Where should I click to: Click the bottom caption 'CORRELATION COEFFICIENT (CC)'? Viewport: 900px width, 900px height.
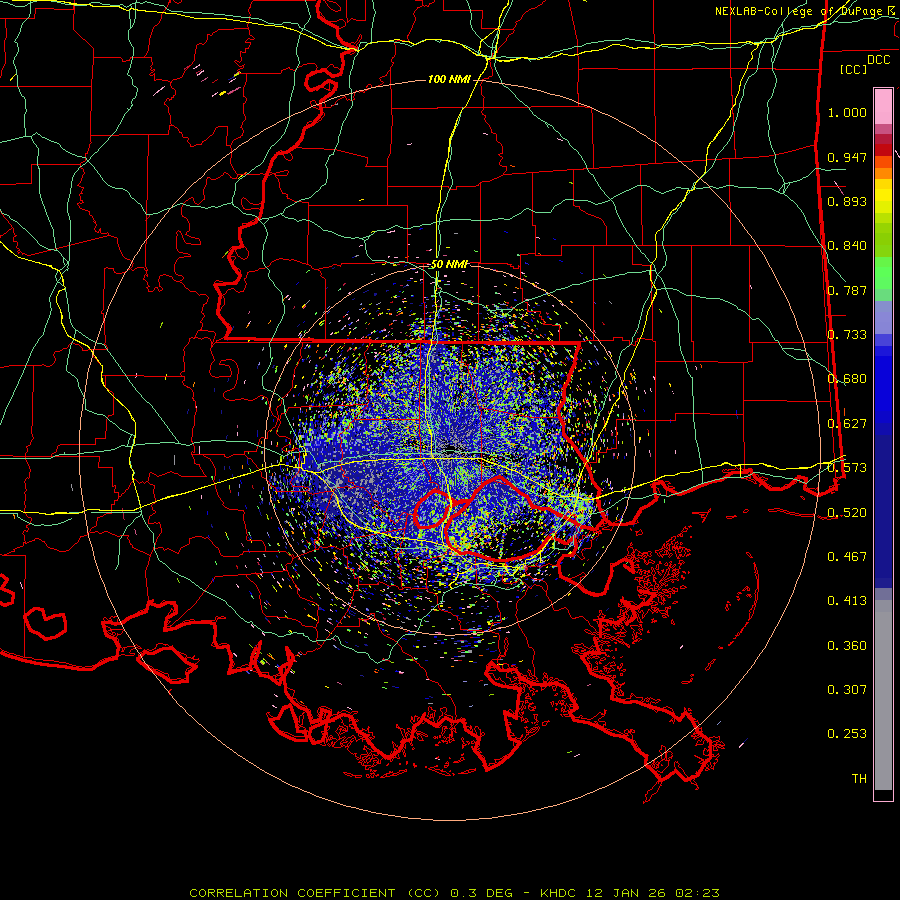tap(315, 893)
